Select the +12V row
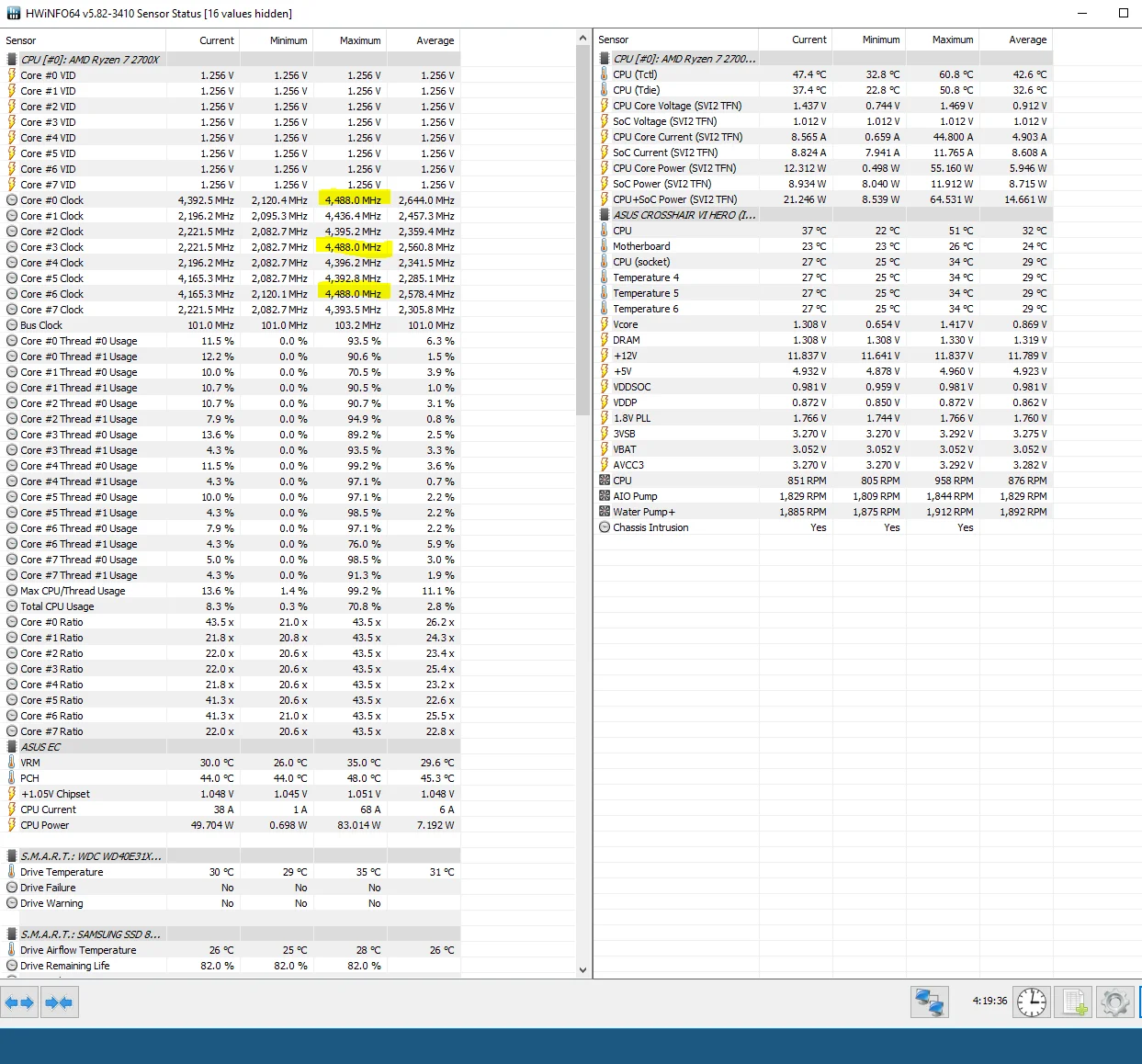The width and height of the screenshot is (1142, 1064). (x=822, y=356)
